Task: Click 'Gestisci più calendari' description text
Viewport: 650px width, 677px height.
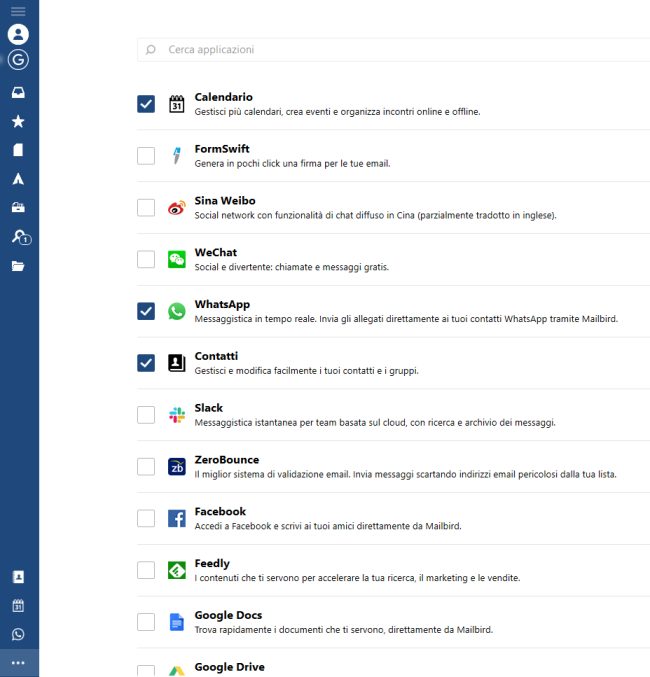Action: click(x=337, y=112)
